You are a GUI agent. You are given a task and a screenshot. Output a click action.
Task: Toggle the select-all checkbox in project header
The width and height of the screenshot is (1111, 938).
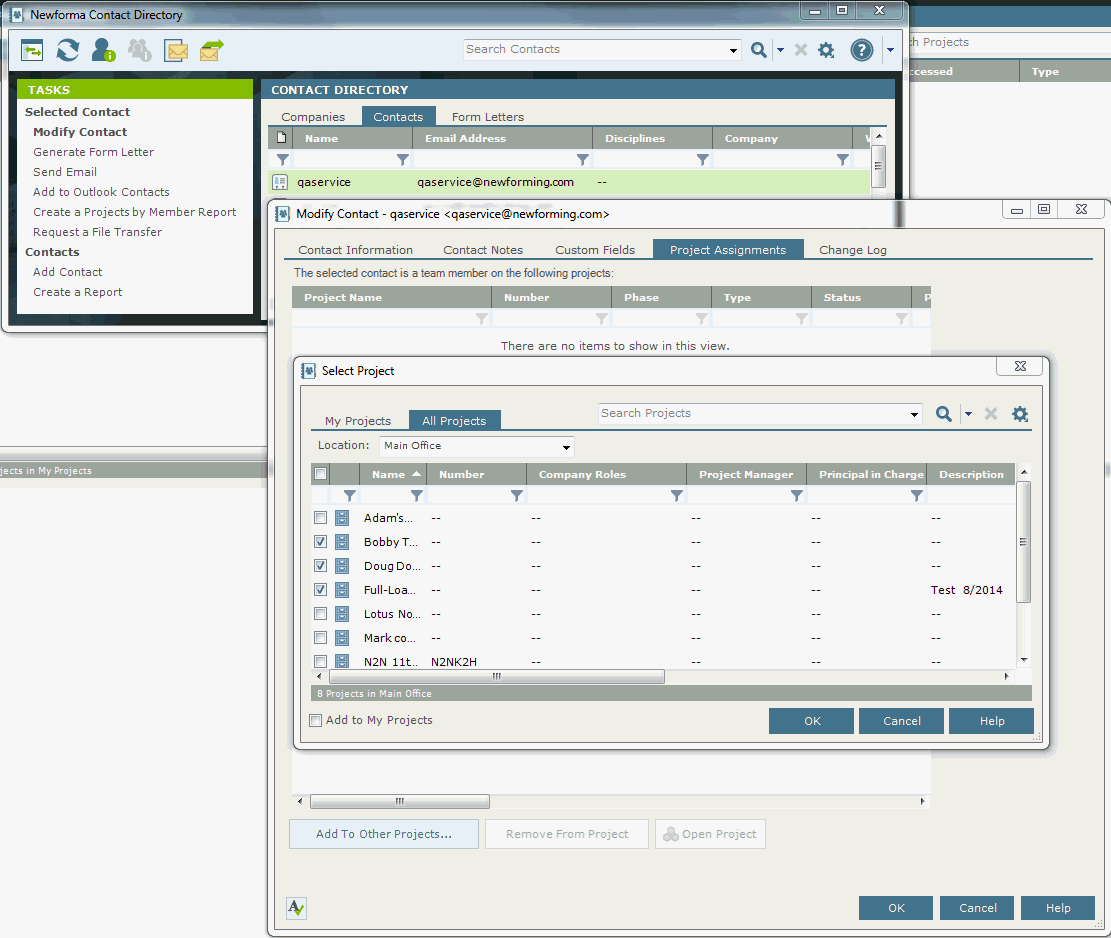[320, 474]
